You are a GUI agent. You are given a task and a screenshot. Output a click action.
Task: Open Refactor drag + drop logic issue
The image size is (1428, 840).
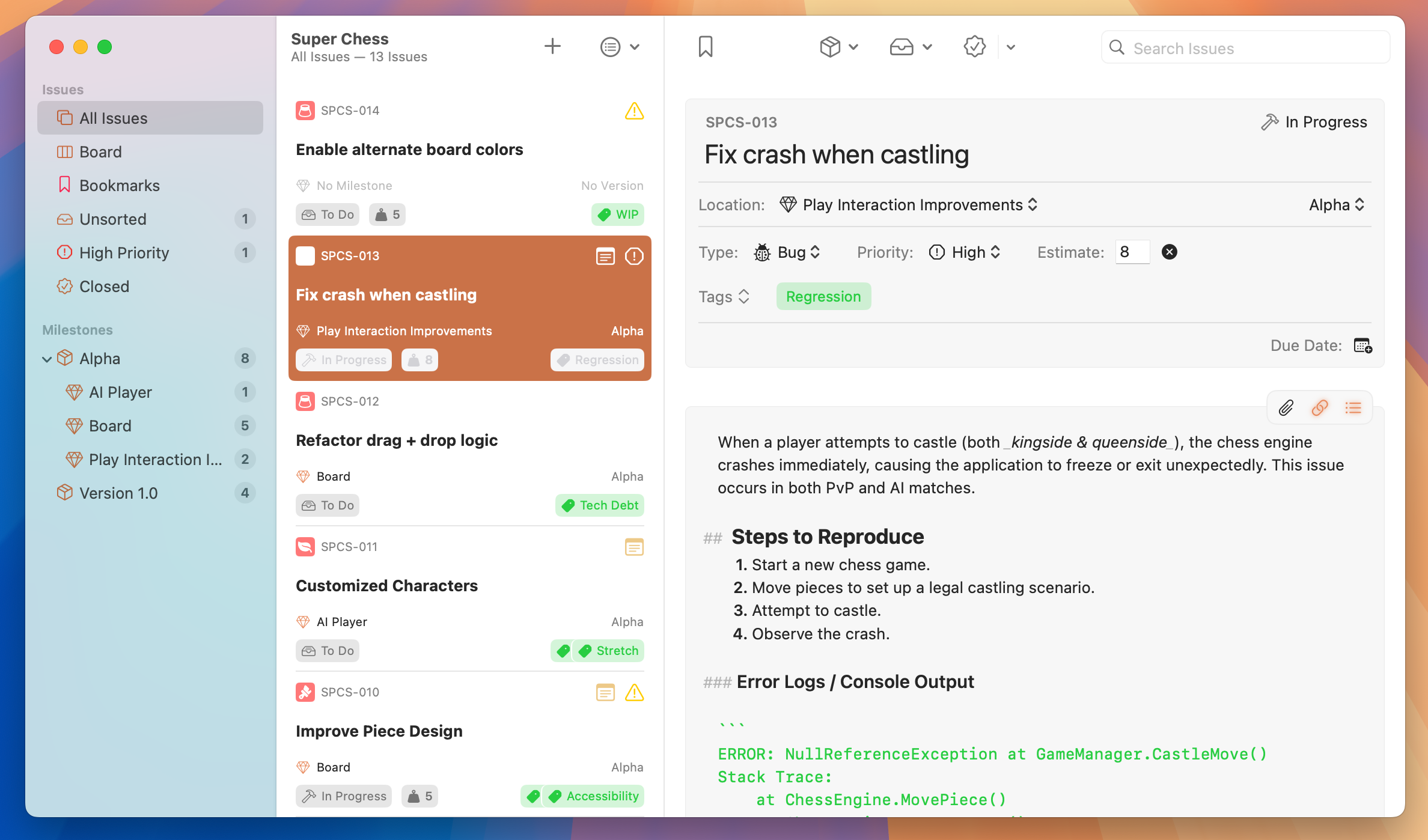[x=396, y=440]
